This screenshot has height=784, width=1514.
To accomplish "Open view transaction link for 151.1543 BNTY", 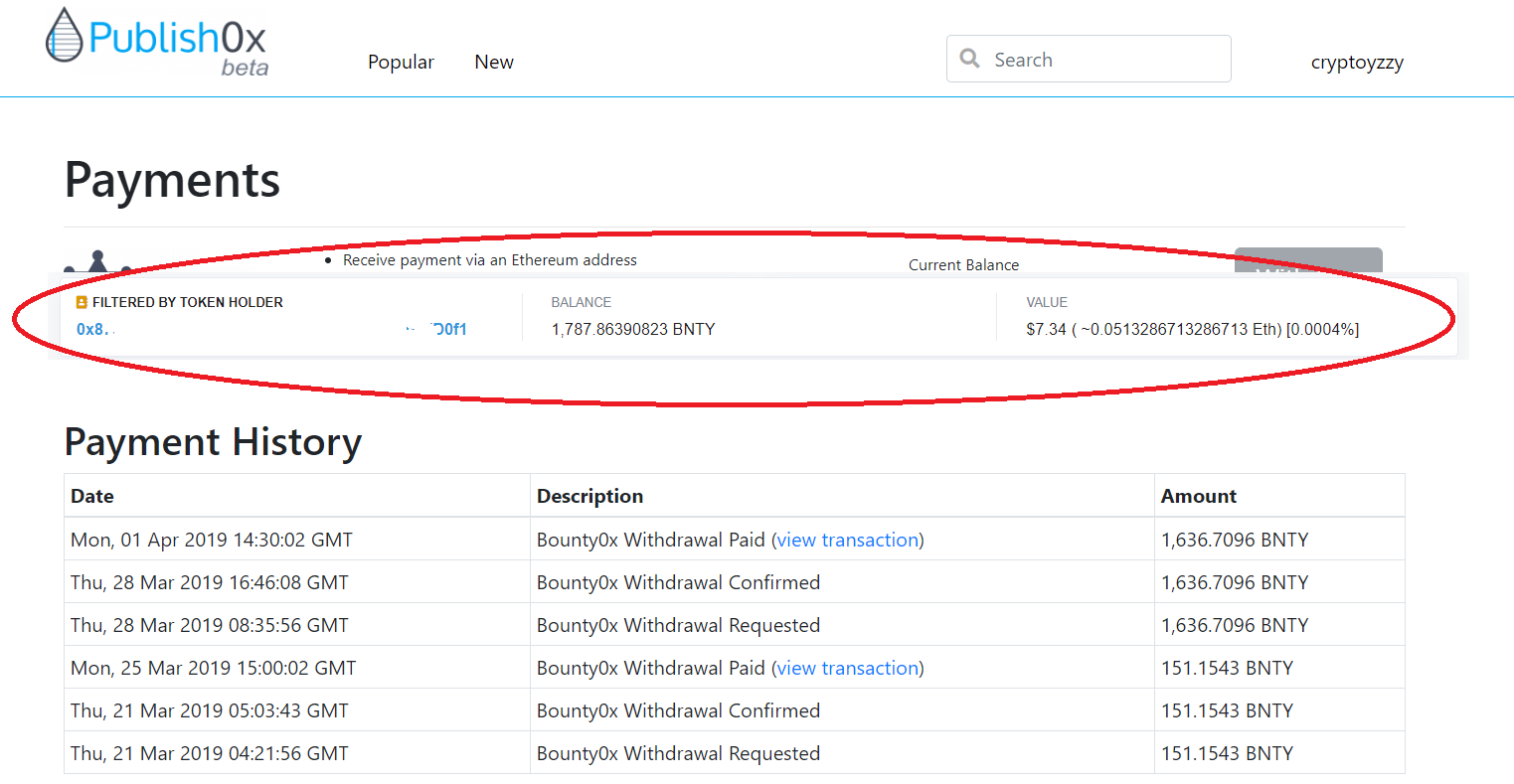I will [848, 668].
